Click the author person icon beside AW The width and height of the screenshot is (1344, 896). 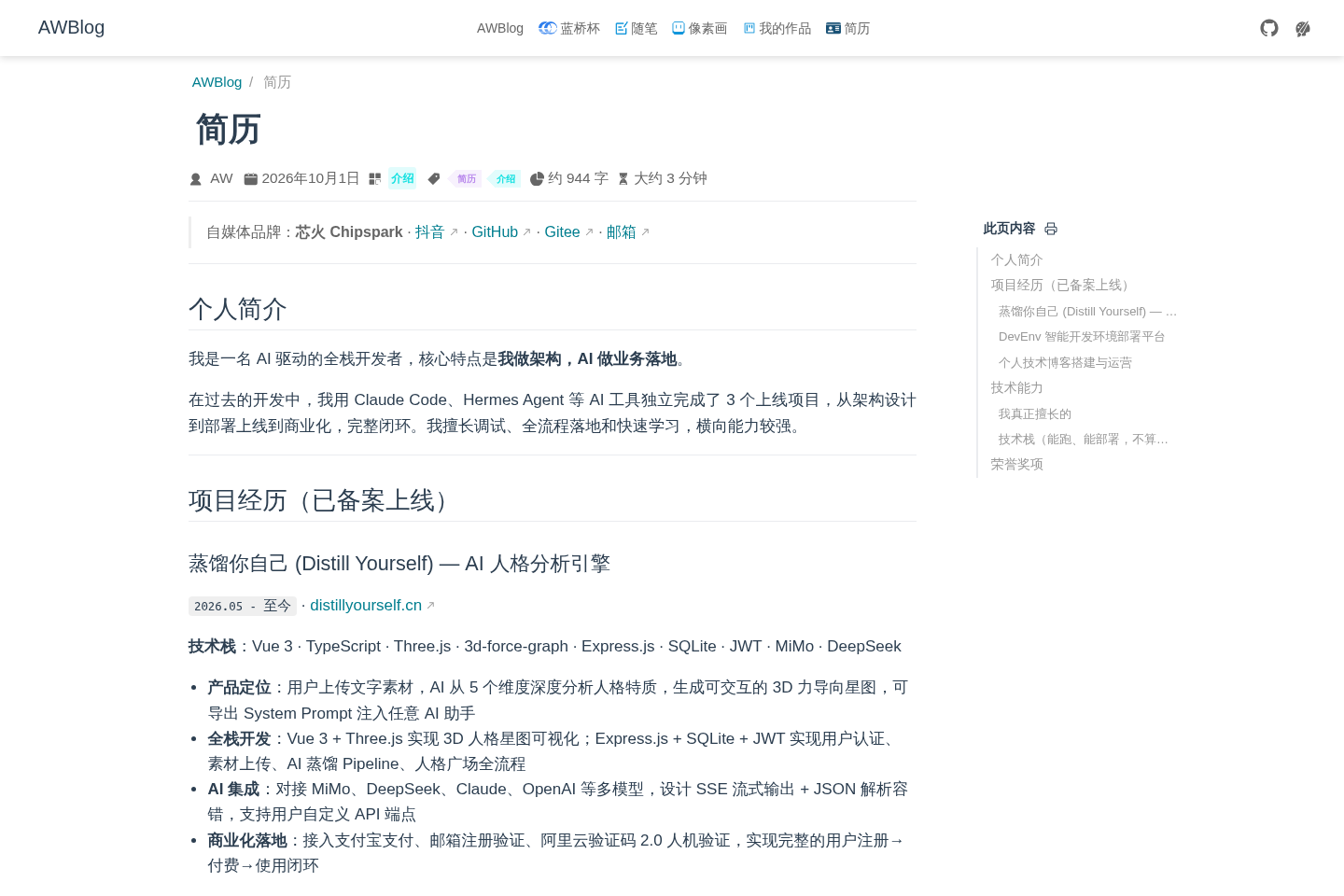[x=196, y=178]
